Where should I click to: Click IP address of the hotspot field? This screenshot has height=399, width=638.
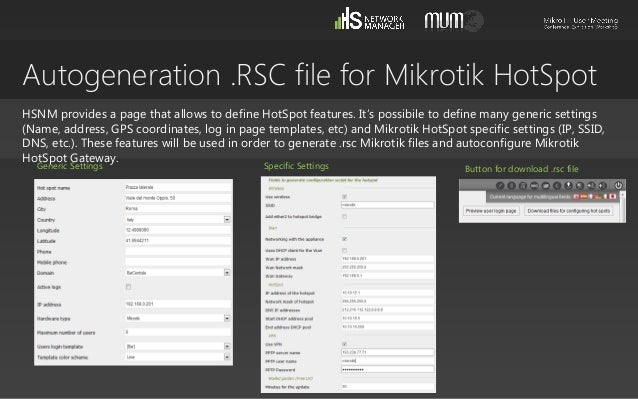click(x=387, y=292)
